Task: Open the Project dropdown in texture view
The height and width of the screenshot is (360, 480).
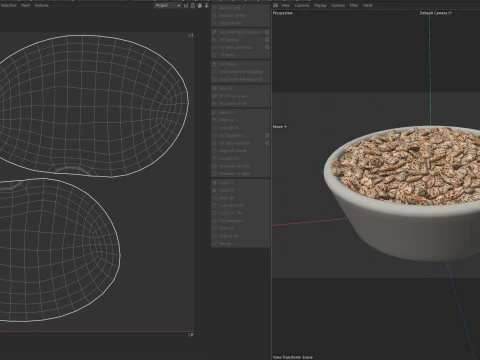Action: (167, 5)
